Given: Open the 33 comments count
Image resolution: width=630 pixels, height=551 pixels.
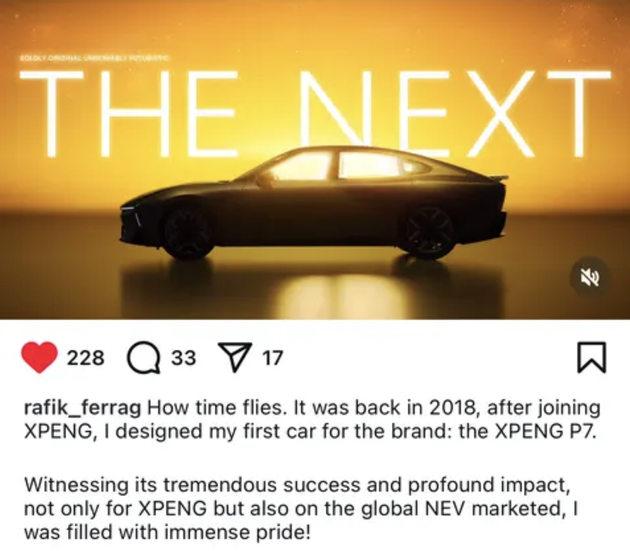Looking at the screenshot, I should pos(184,357).
